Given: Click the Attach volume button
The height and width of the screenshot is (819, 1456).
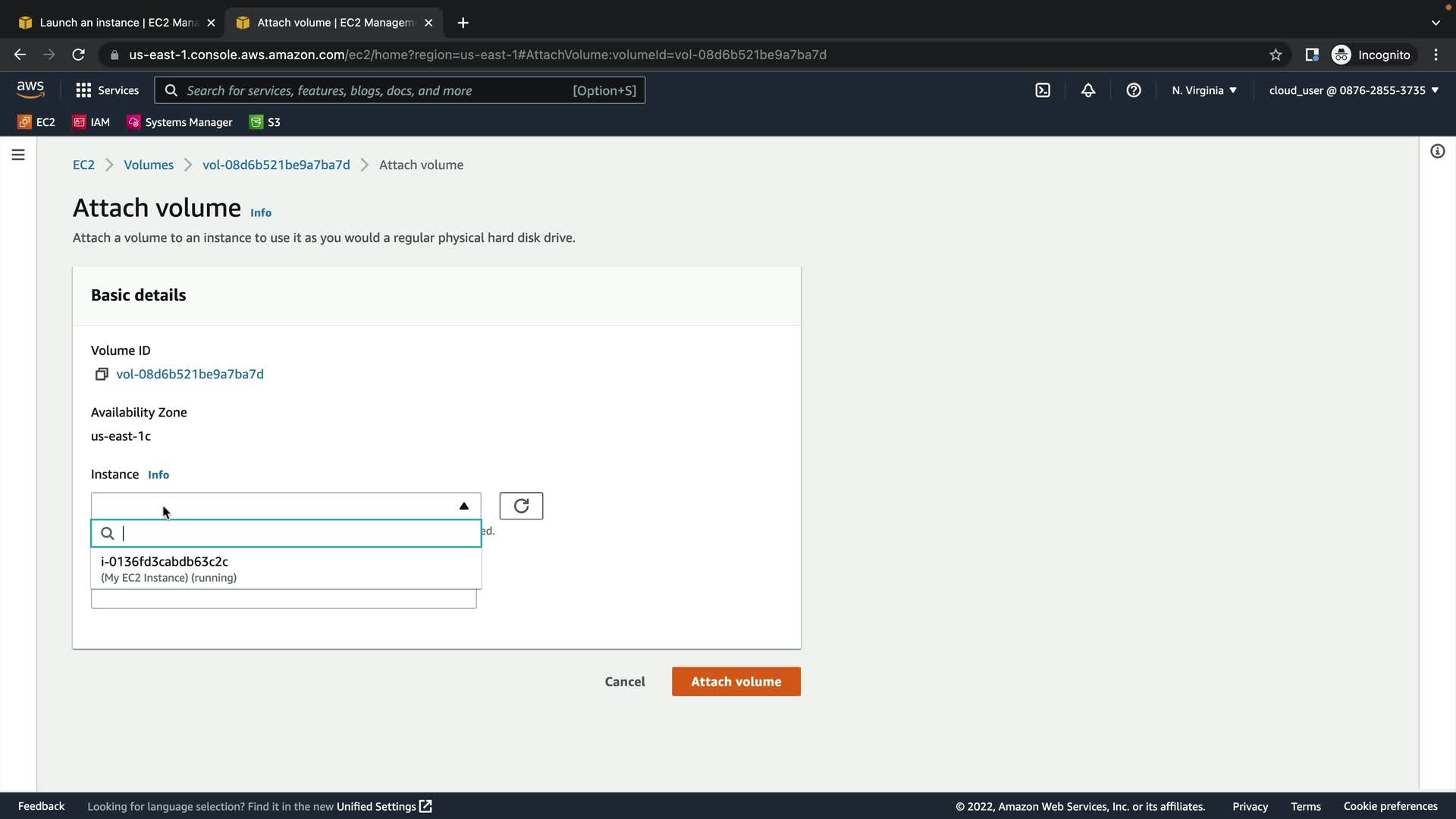Looking at the screenshot, I should [736, 682].
